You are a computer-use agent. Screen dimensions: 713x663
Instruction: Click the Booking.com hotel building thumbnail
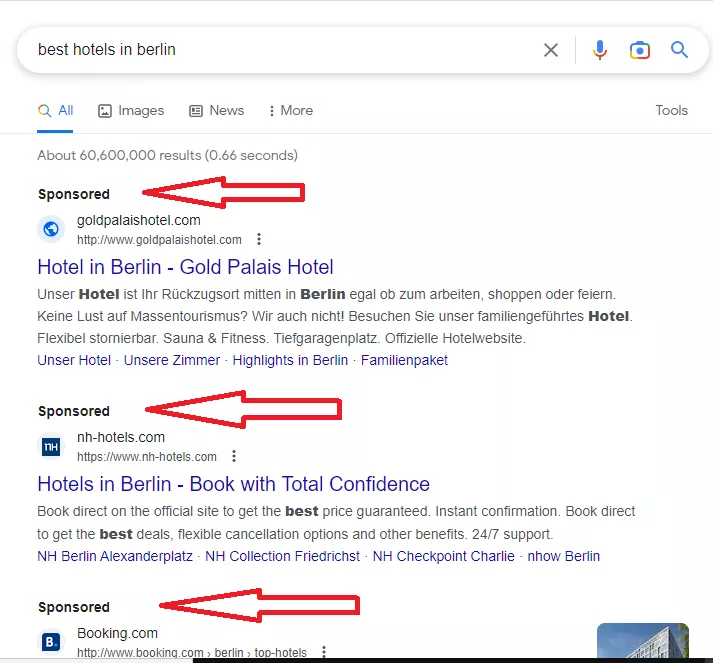pos(643,640)
